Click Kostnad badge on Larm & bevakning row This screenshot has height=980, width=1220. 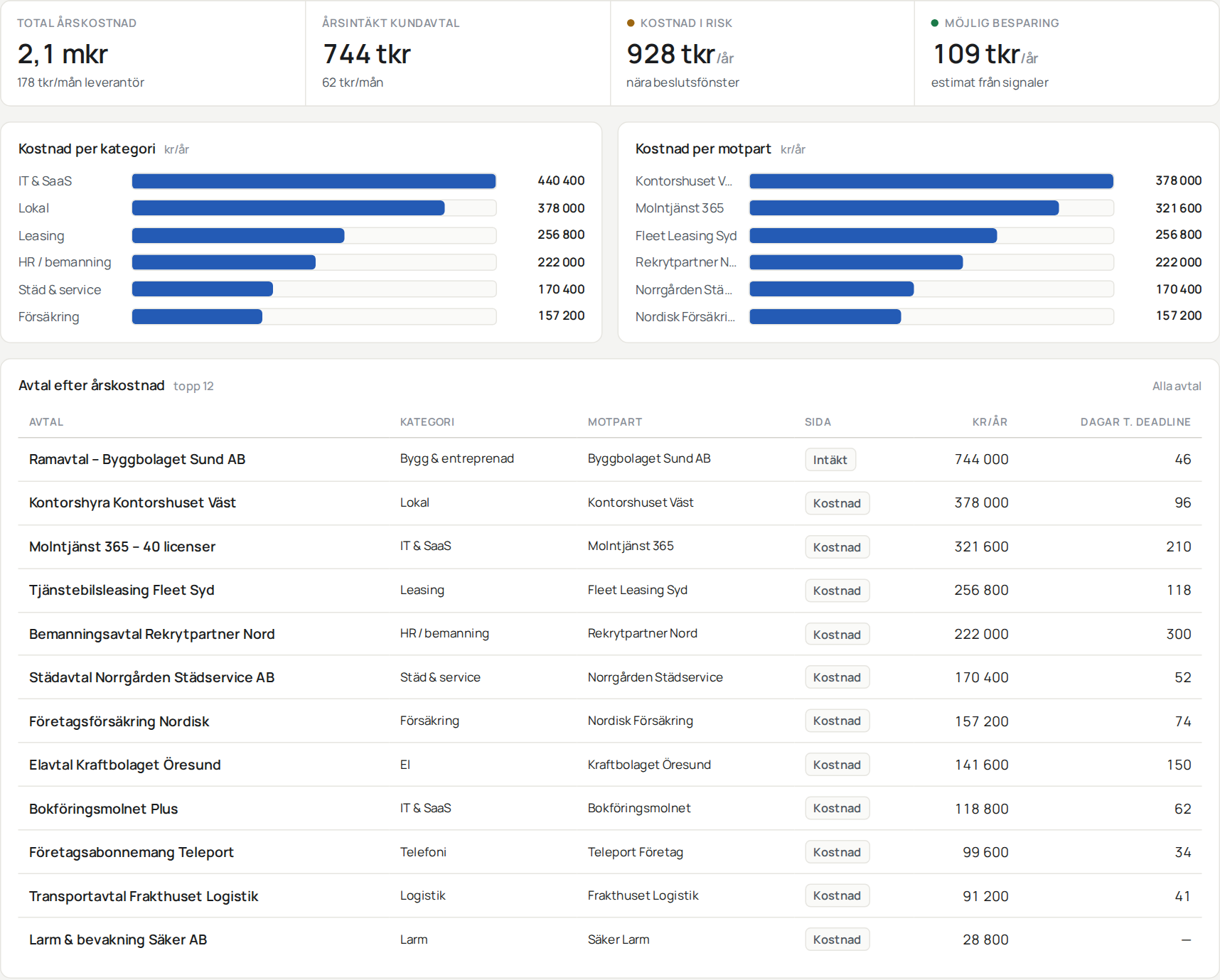coord(838,939)
